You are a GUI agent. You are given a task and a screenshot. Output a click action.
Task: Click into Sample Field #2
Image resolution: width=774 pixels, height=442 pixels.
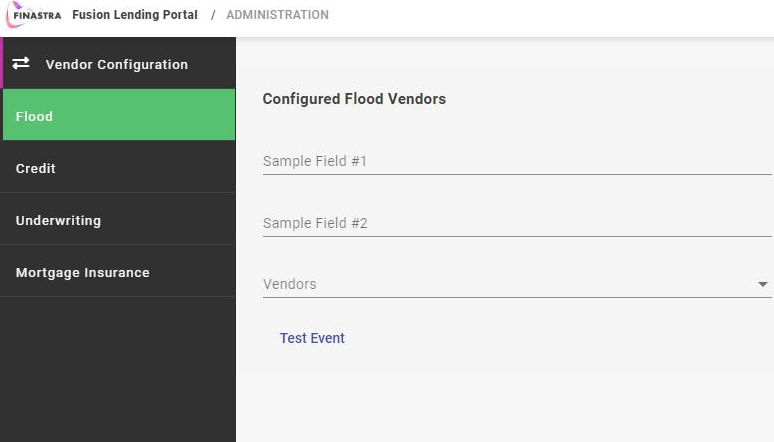click(x=516, y=223)
